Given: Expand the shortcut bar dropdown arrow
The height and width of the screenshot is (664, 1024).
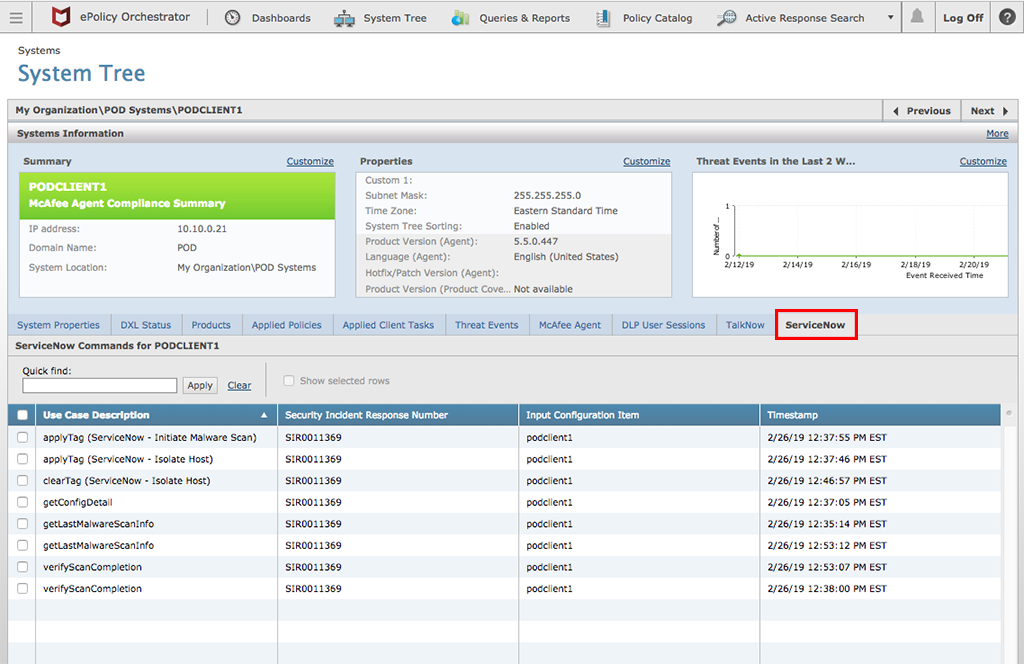Looking at the screenshot, I should click(x=890, y=18).
